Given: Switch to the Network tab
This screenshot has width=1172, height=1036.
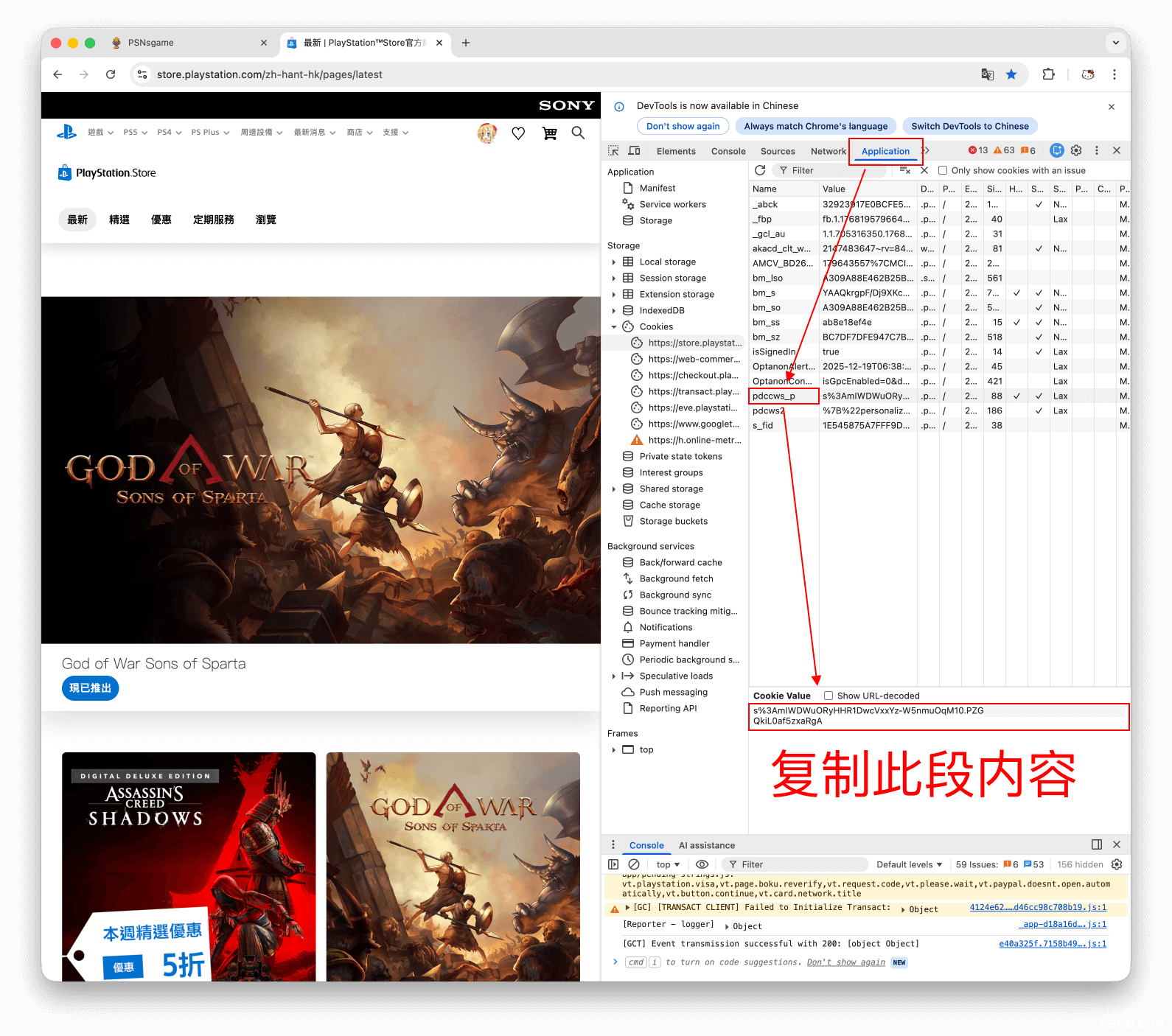Looking at the screenshot, I should [x=828, y=151].
